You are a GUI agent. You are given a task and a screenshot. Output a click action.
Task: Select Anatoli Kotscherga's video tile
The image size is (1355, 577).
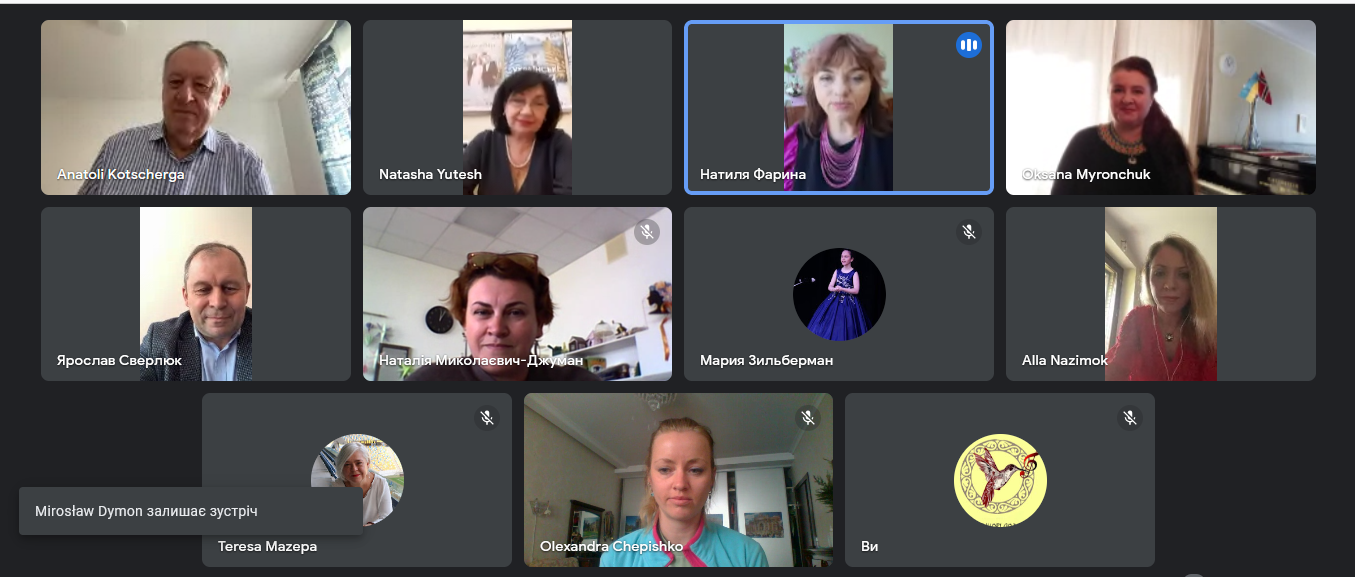coord(196,107)
